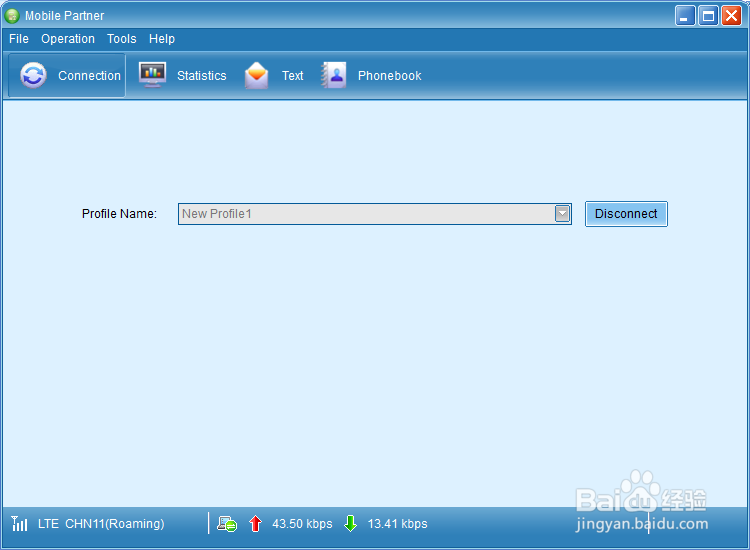Open the File menu
Screen dimensions: 750x550
pyautogui.click(x=19, y=39)
